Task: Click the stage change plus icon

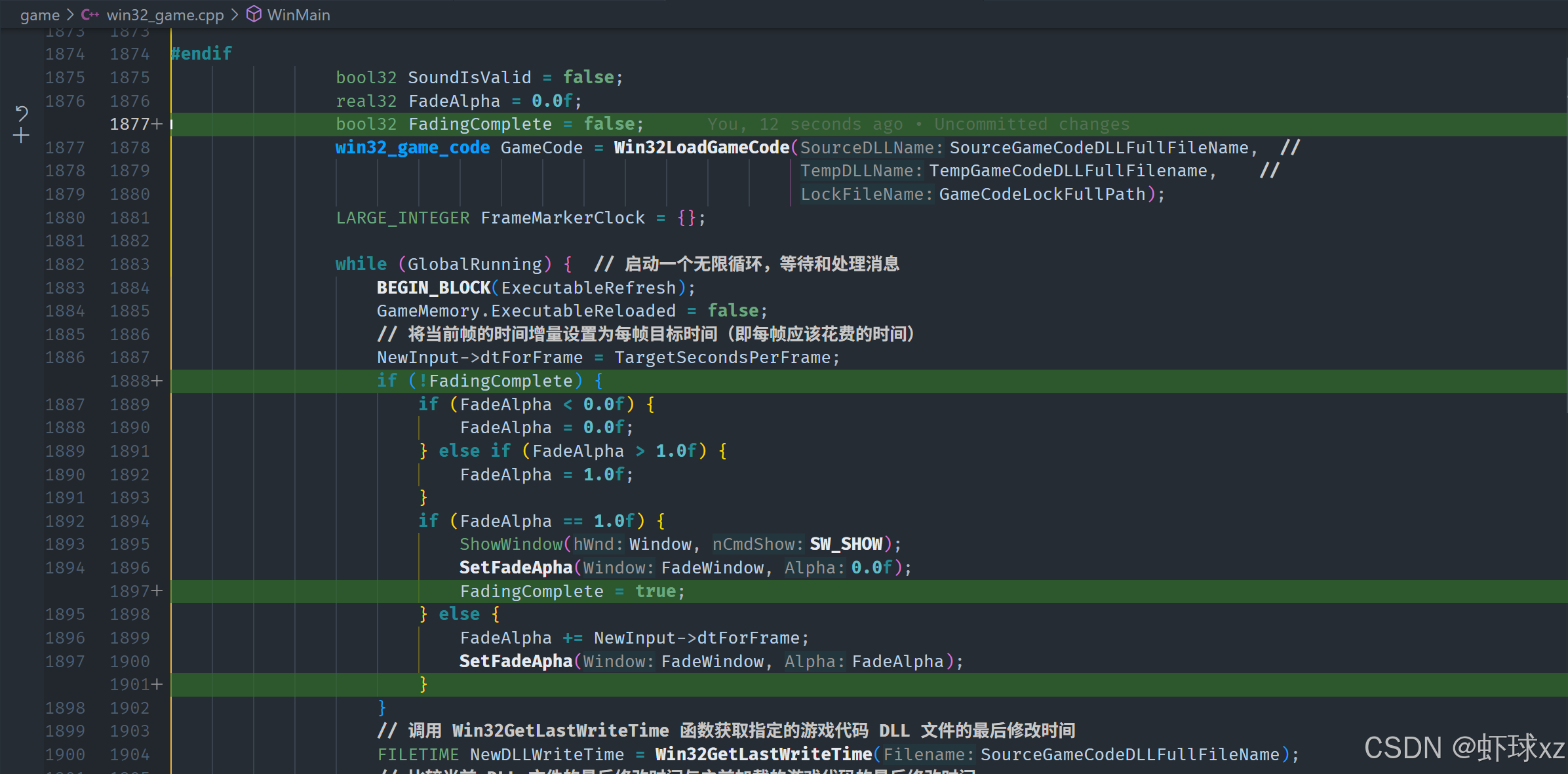Action: 21,136
